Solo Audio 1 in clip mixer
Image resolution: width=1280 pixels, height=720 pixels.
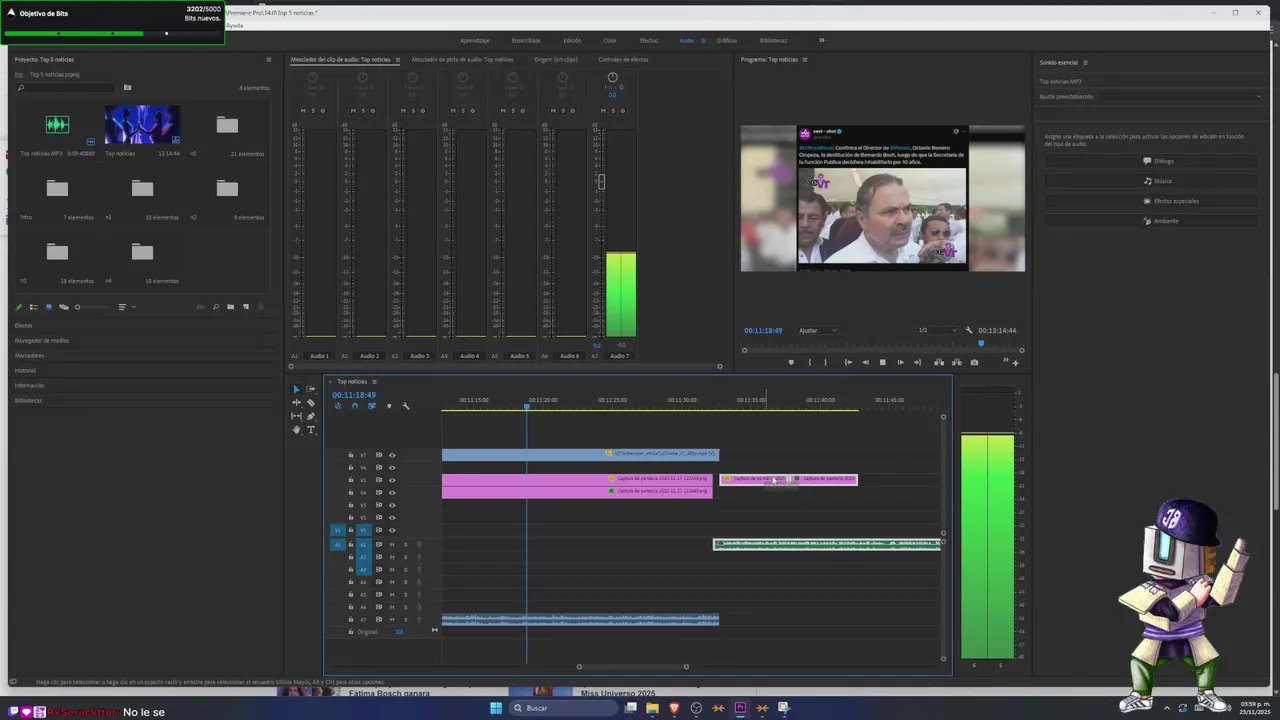(313, 110)
